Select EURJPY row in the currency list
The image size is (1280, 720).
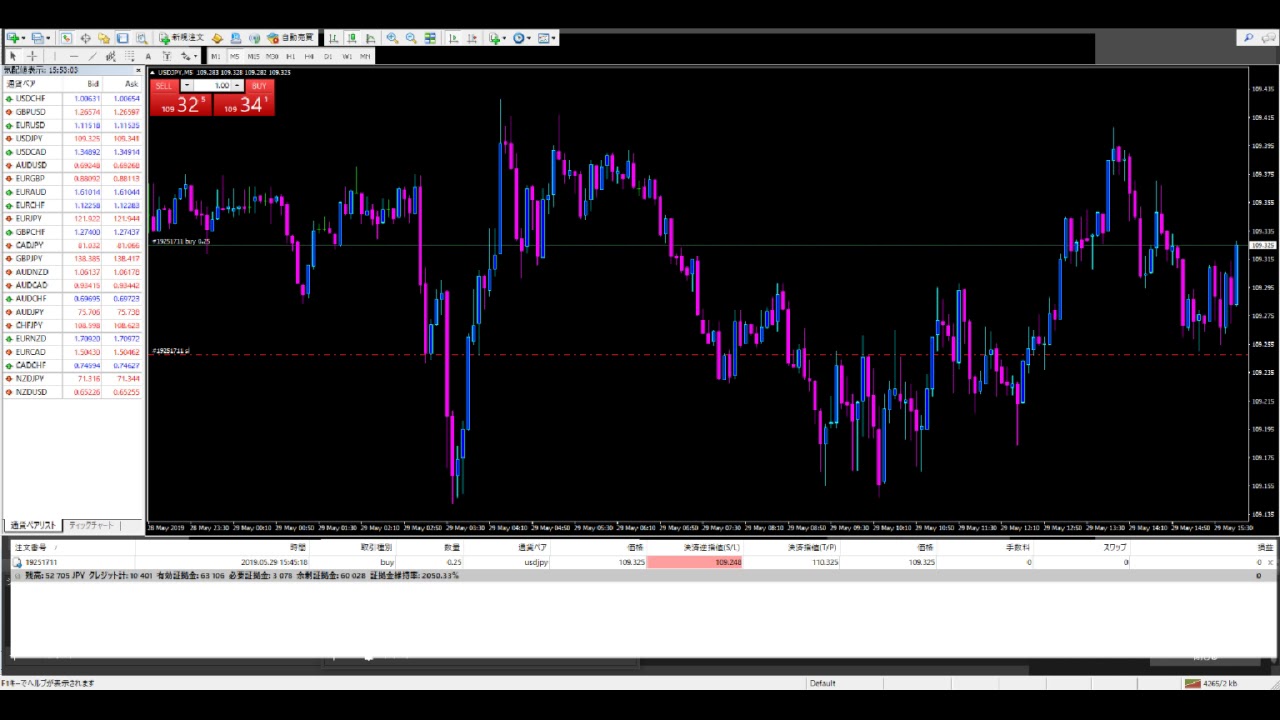[29, 219]
